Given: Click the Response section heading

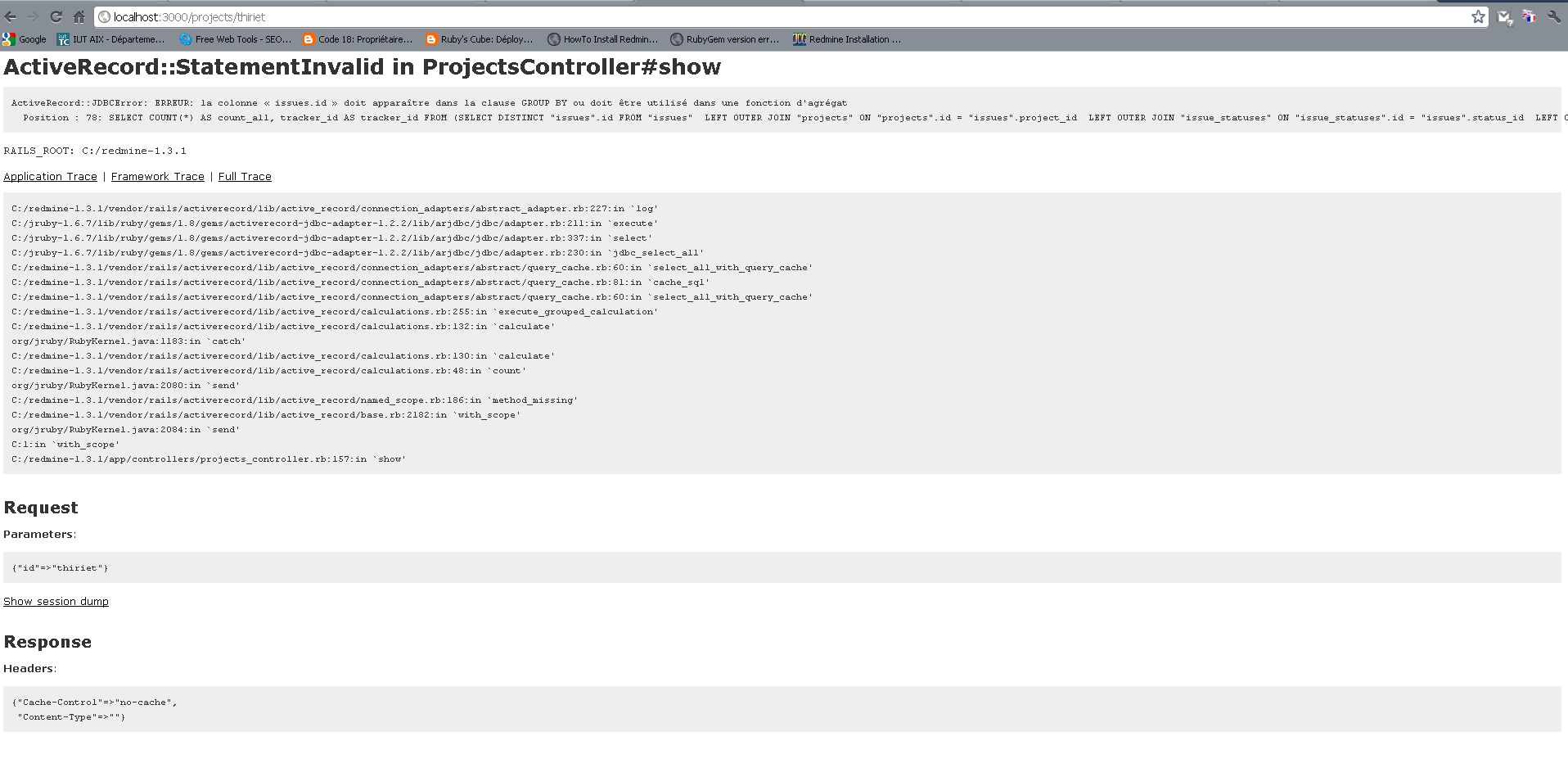Looking at the screenshot, I should tap(47, 642).
